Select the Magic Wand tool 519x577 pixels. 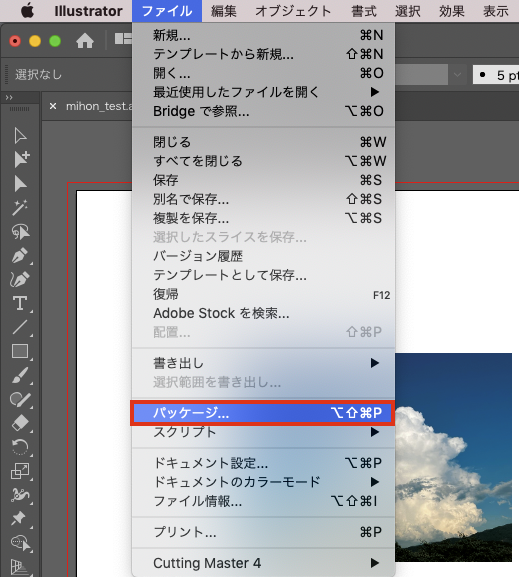[x=20, y=208]
